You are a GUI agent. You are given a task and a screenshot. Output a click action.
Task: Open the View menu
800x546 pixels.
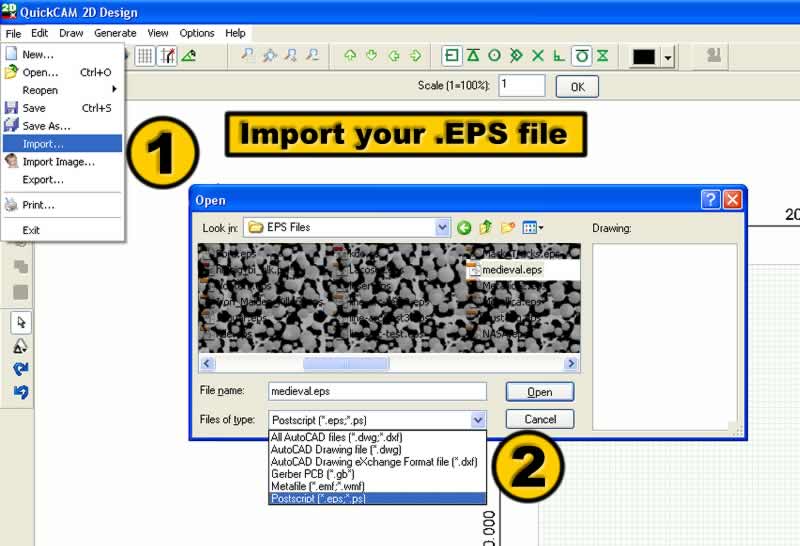click(x=158, y=33)
